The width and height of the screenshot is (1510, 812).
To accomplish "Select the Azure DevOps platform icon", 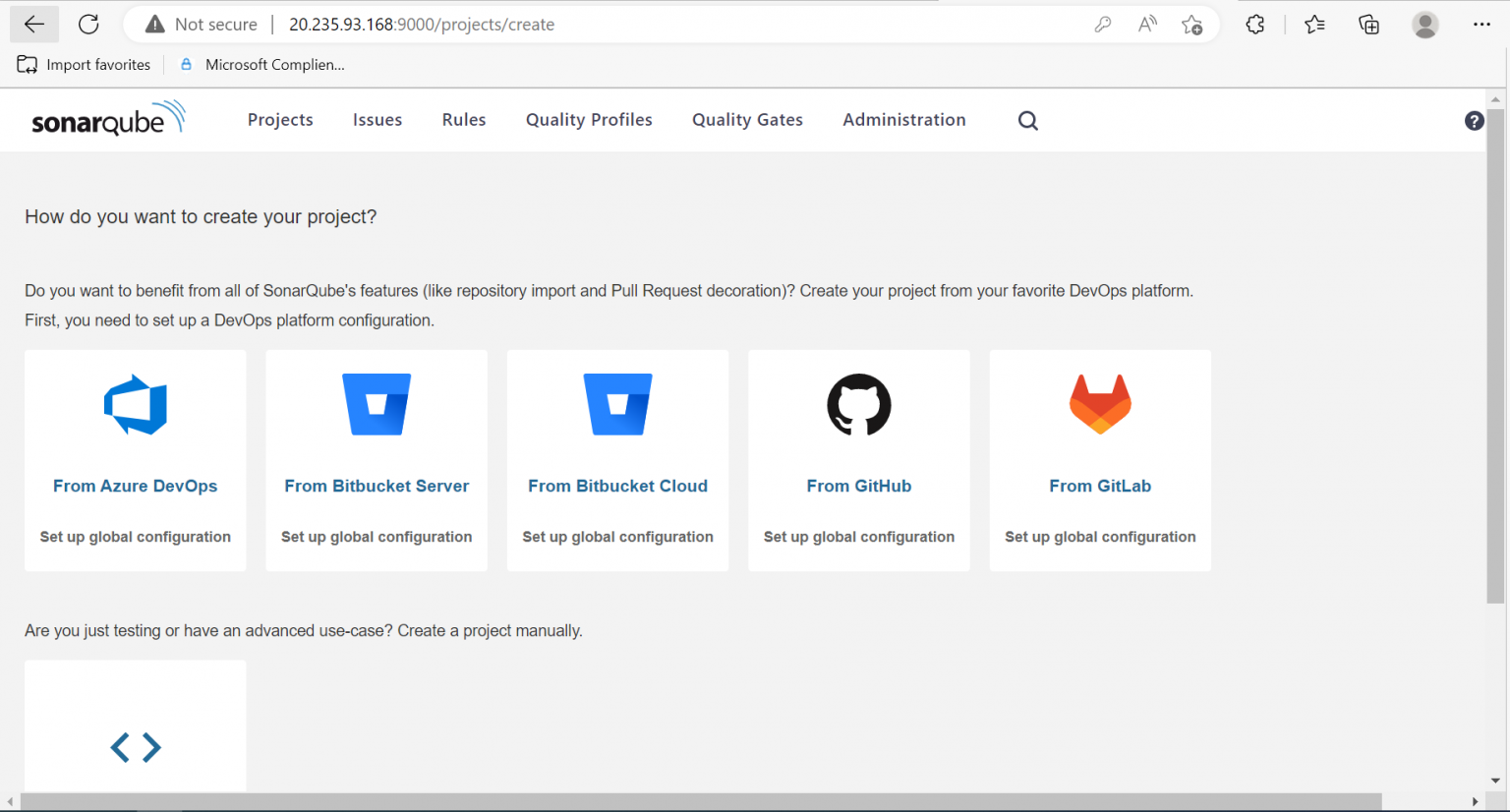I will tap(135, 404).
